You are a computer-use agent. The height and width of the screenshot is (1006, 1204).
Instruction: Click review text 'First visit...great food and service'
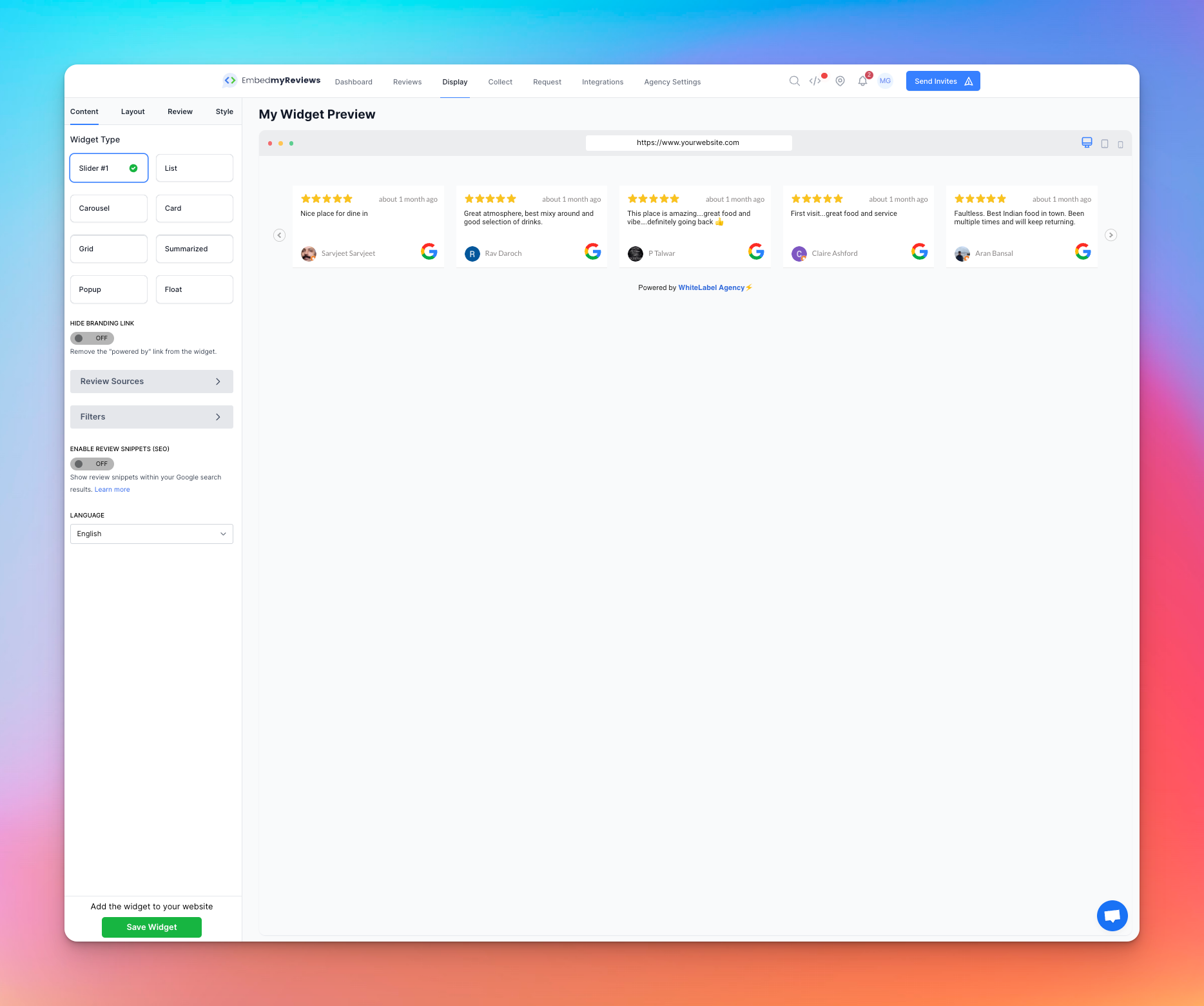pos(844,213)
